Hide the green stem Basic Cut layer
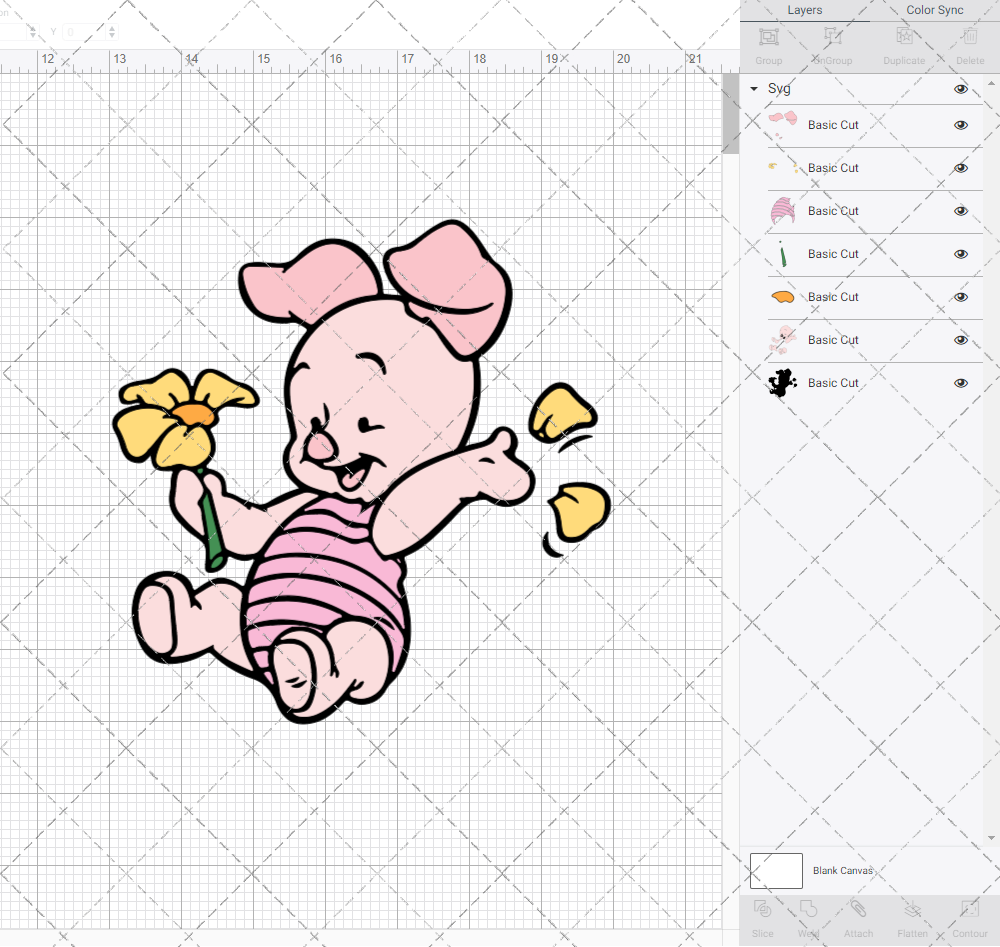Image resolution: width=1000 pixels, height=947 pixels. pyautogui.click(x=960, y=254)
